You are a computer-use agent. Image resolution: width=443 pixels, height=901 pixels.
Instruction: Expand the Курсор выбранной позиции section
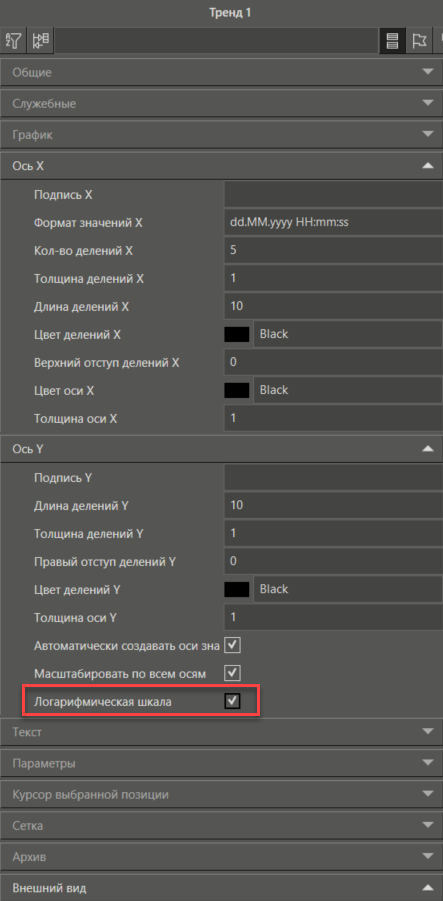221,794
